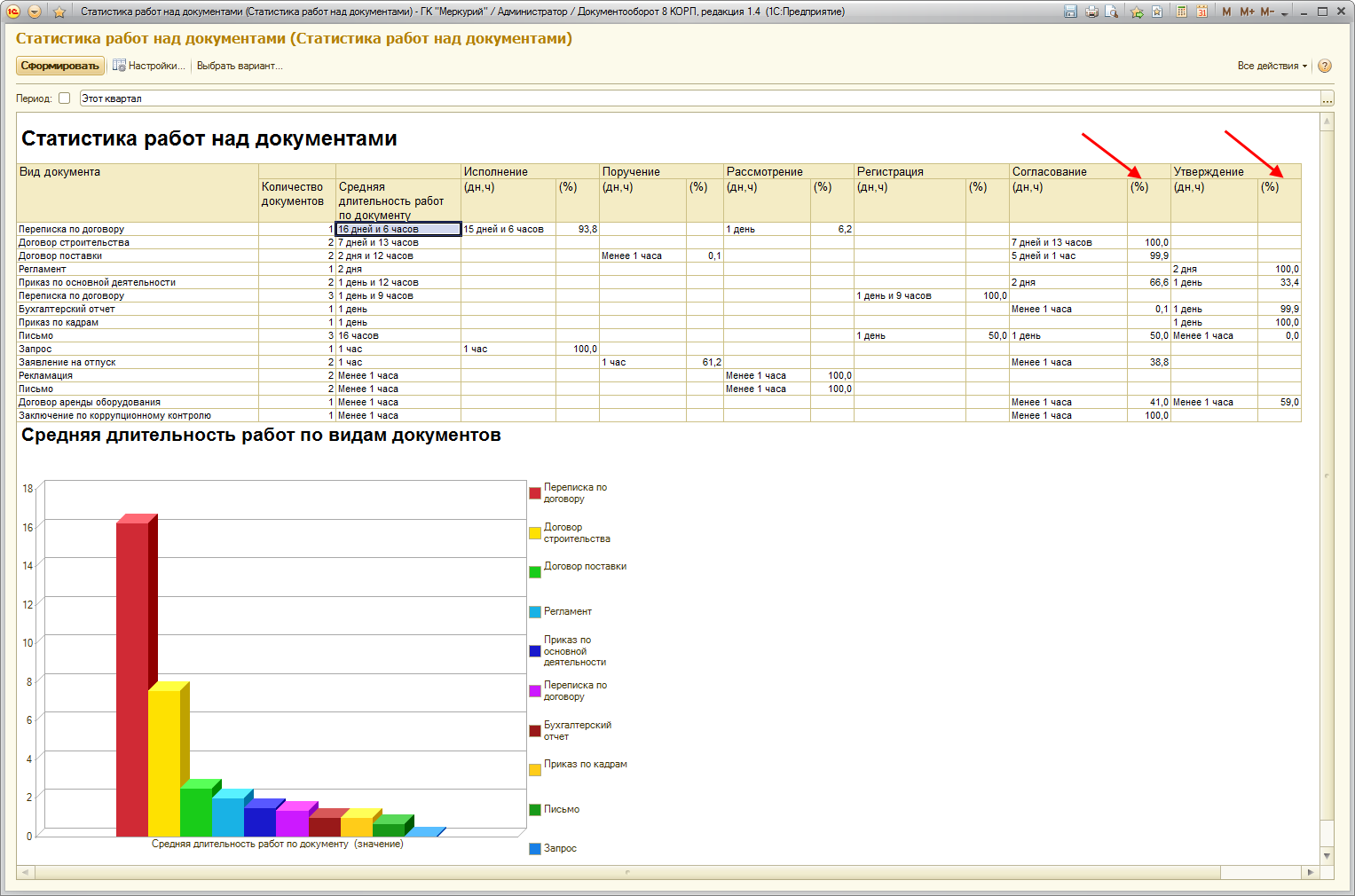
Task: Click the report's vertical scrollbar down arrow
Action: (1327, 856)
